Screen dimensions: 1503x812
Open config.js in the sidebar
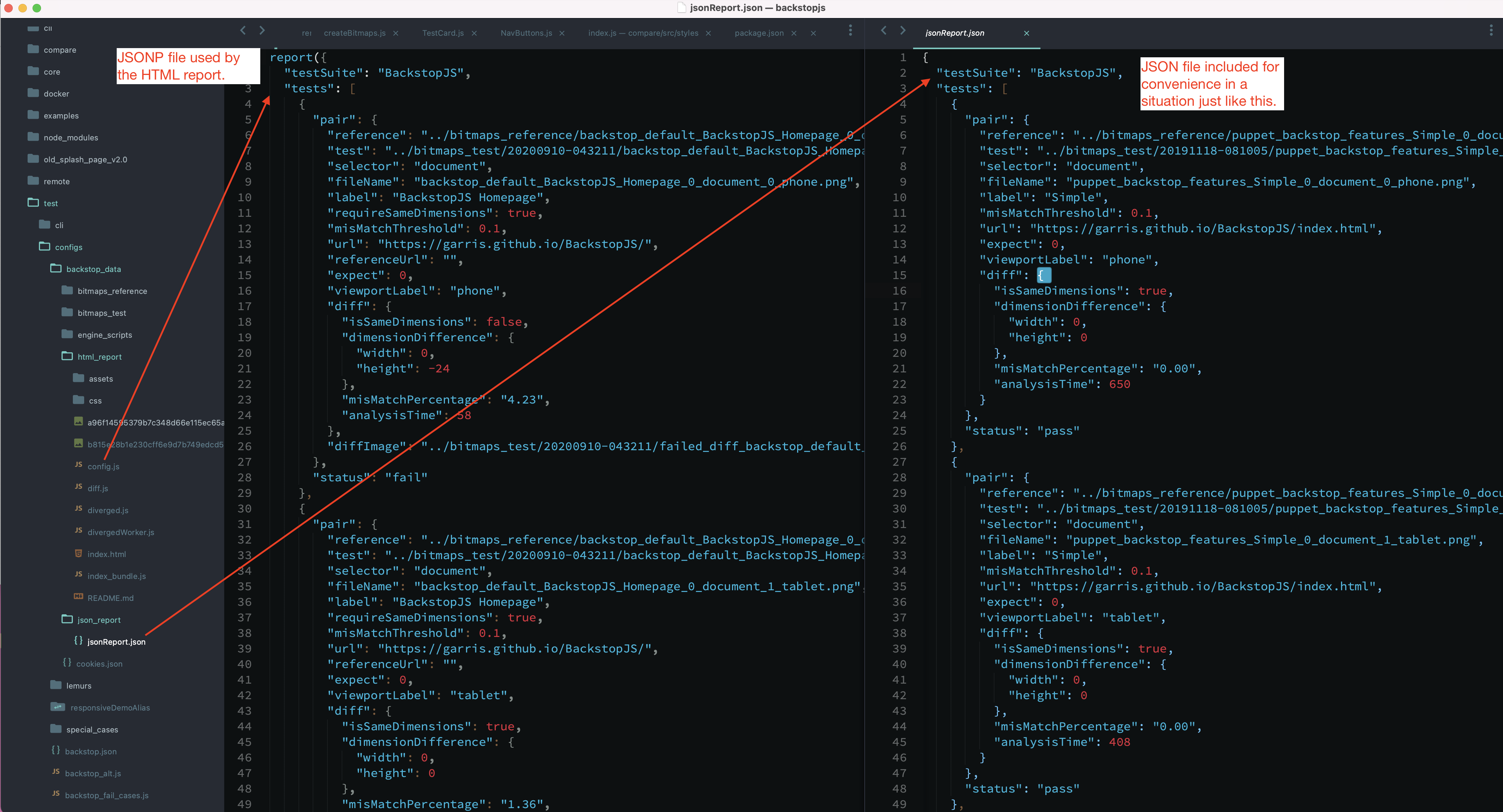[103, 467]
